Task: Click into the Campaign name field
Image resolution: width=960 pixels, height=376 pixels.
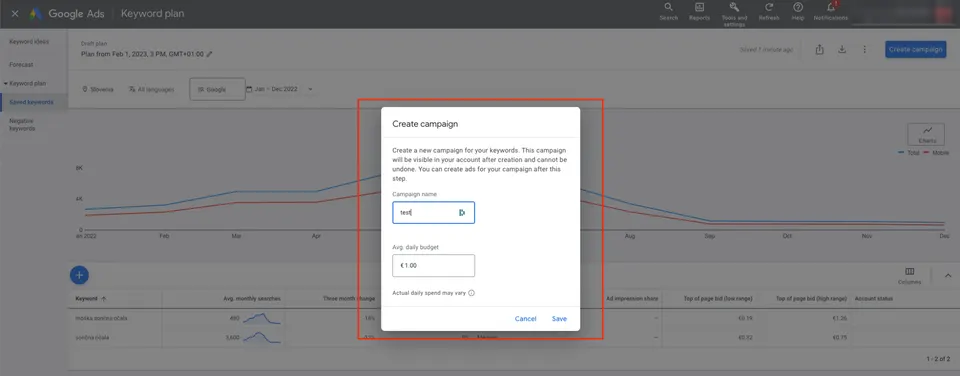Action: 433,212
